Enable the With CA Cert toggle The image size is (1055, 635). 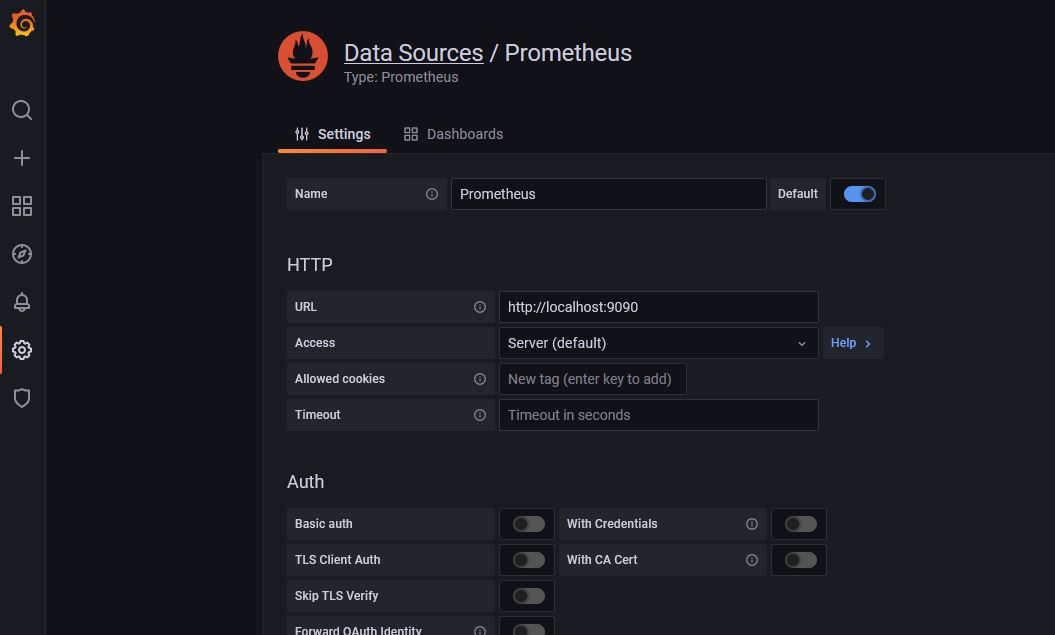click(x=799, y=559)
